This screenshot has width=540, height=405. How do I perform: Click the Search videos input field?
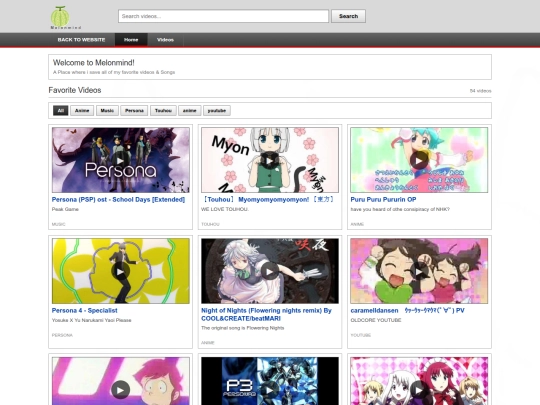pos(223,16)
